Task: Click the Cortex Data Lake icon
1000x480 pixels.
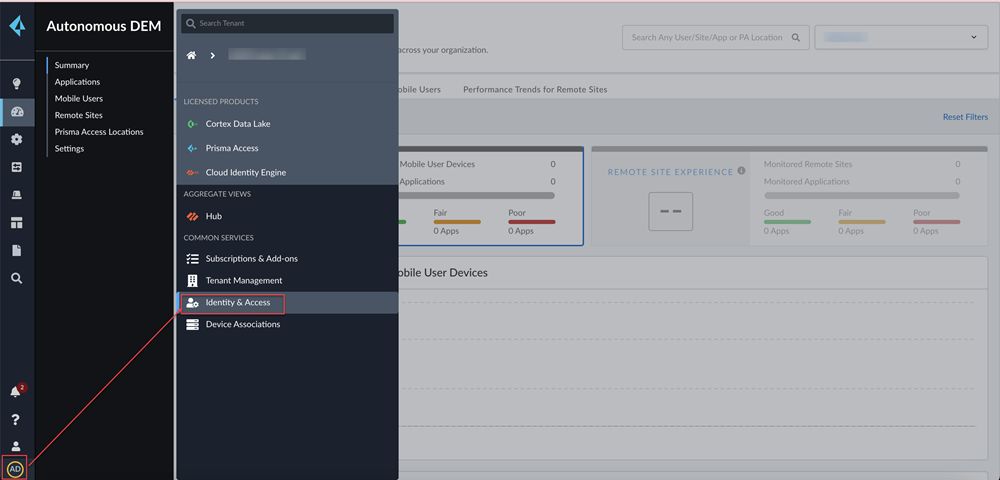Action: [192, 124]
